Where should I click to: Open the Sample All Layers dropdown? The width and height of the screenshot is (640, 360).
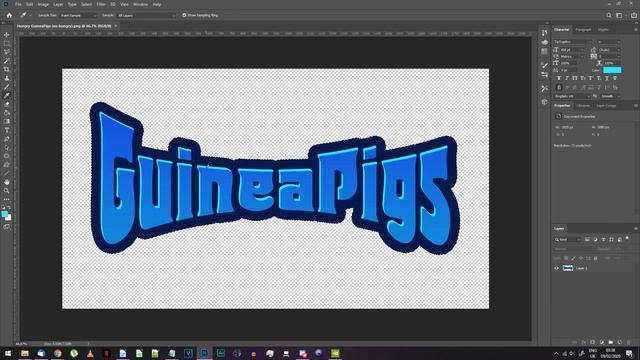[x=146, y=16]
